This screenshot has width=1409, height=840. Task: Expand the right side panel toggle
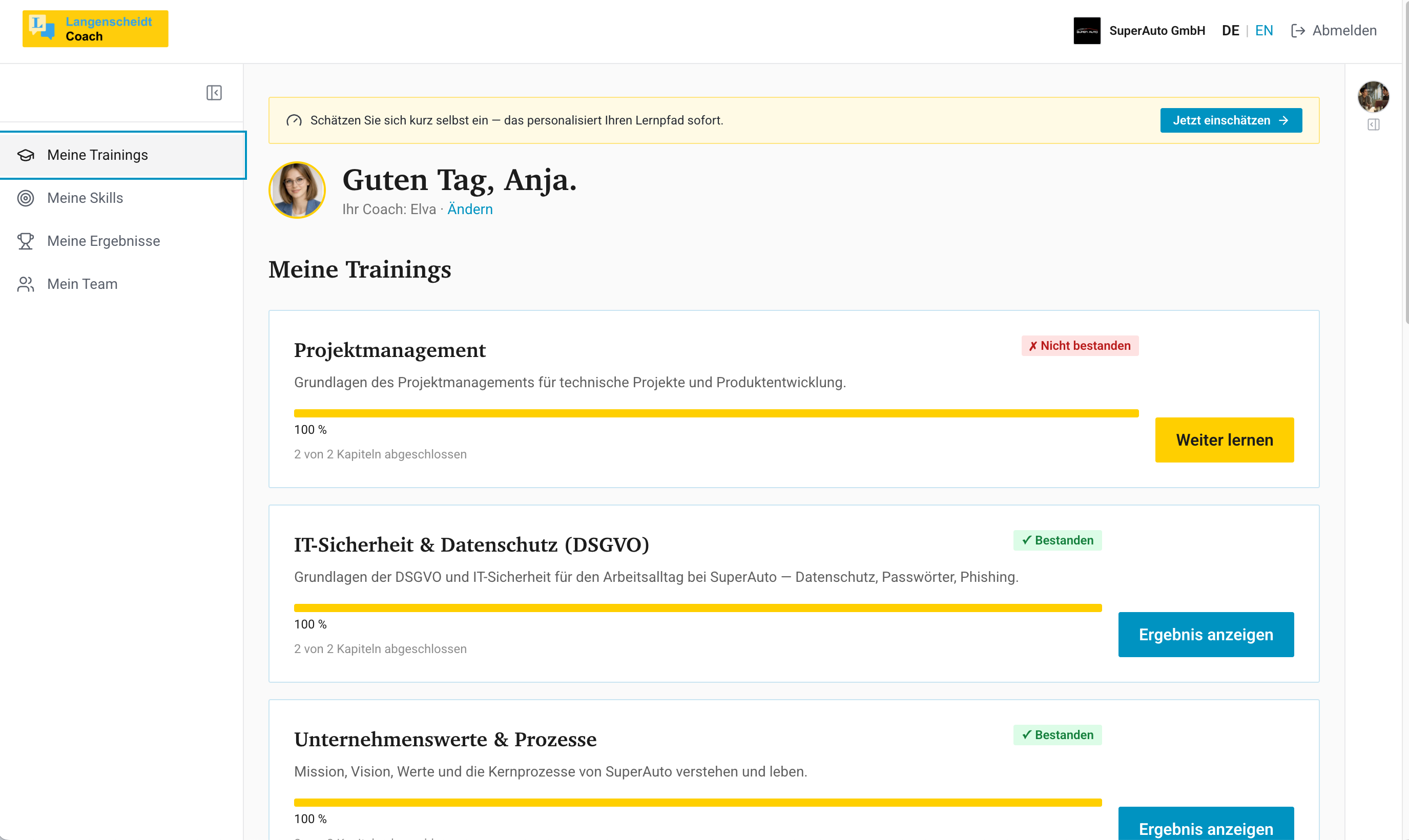(x=1373, y=124)
